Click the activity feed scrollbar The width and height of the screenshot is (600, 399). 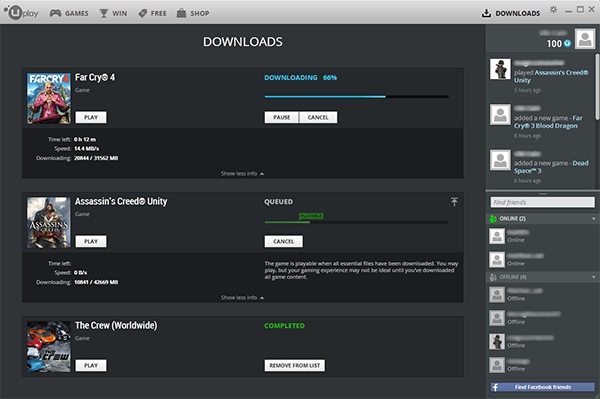tap(597, 87)
